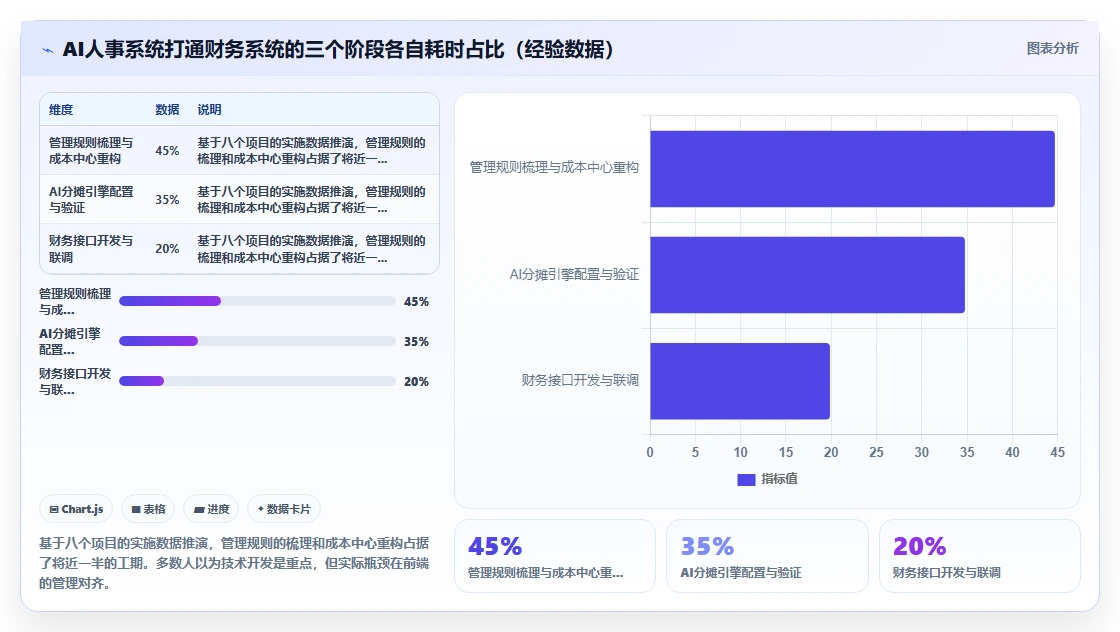Click the 图表分析 label in header
This screenshot has height=632, width=1120.
click(1052, 49)
